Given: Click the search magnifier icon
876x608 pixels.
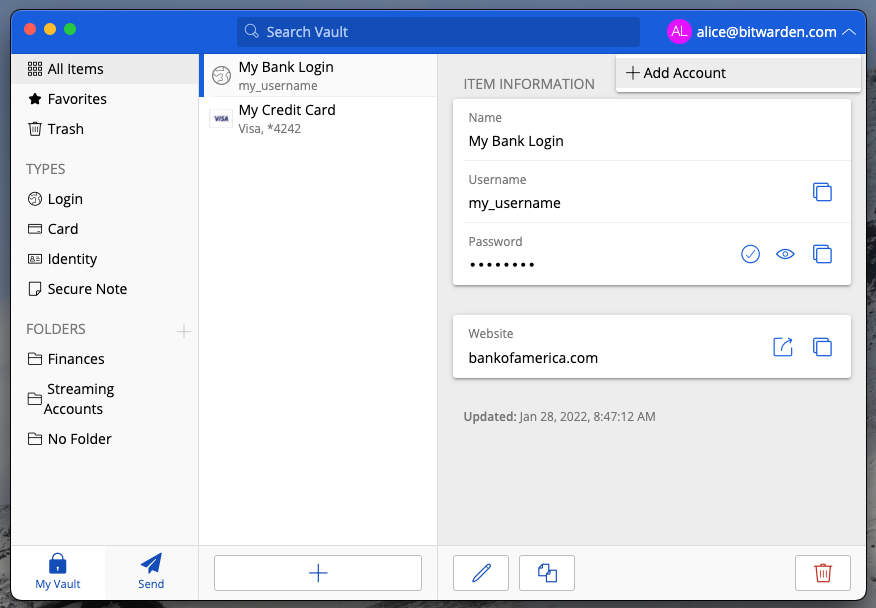Looking at the screenshot, I should [x=252, y=31].
